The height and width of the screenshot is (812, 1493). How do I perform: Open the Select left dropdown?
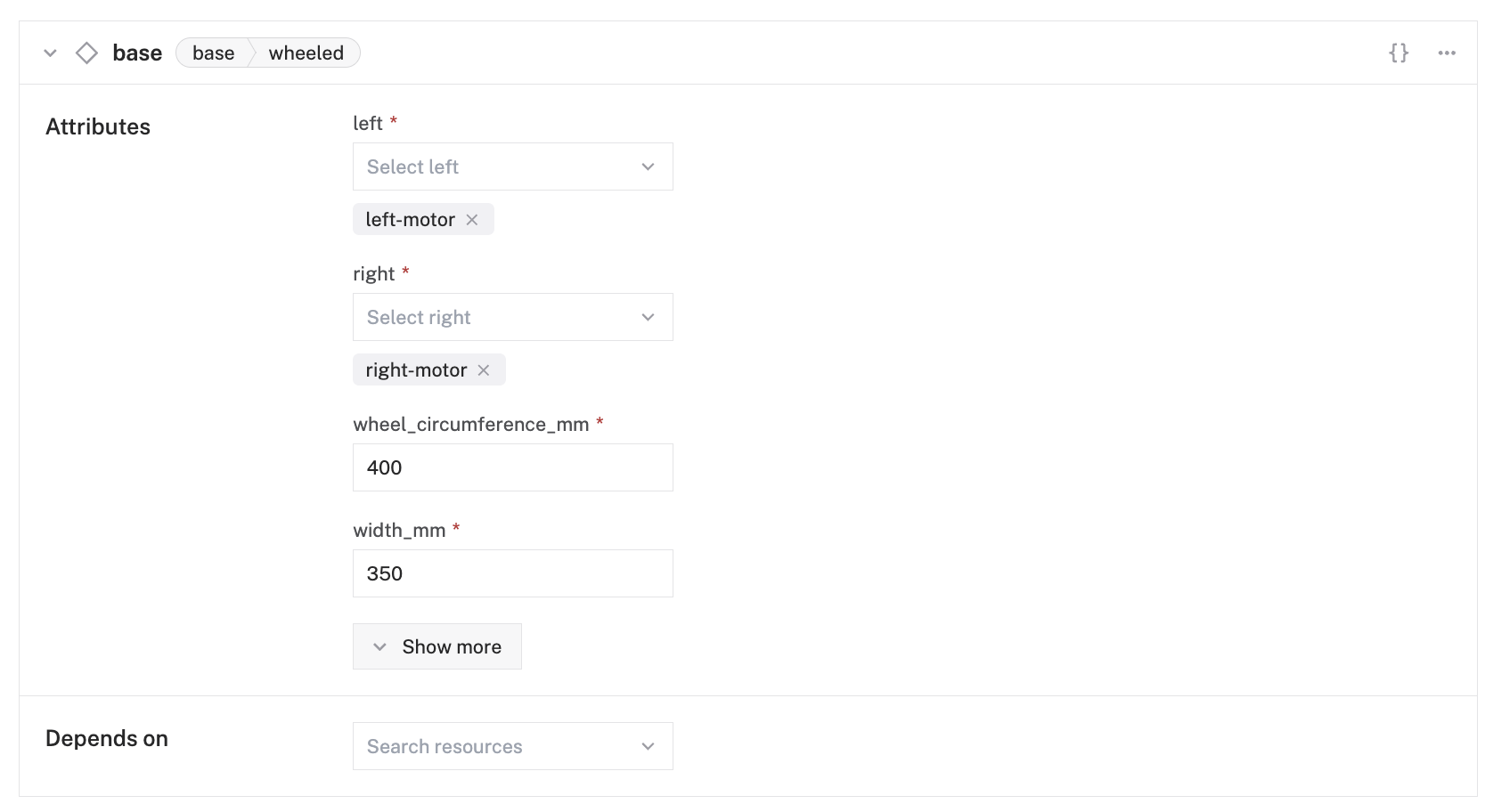(x=499, y=166)
